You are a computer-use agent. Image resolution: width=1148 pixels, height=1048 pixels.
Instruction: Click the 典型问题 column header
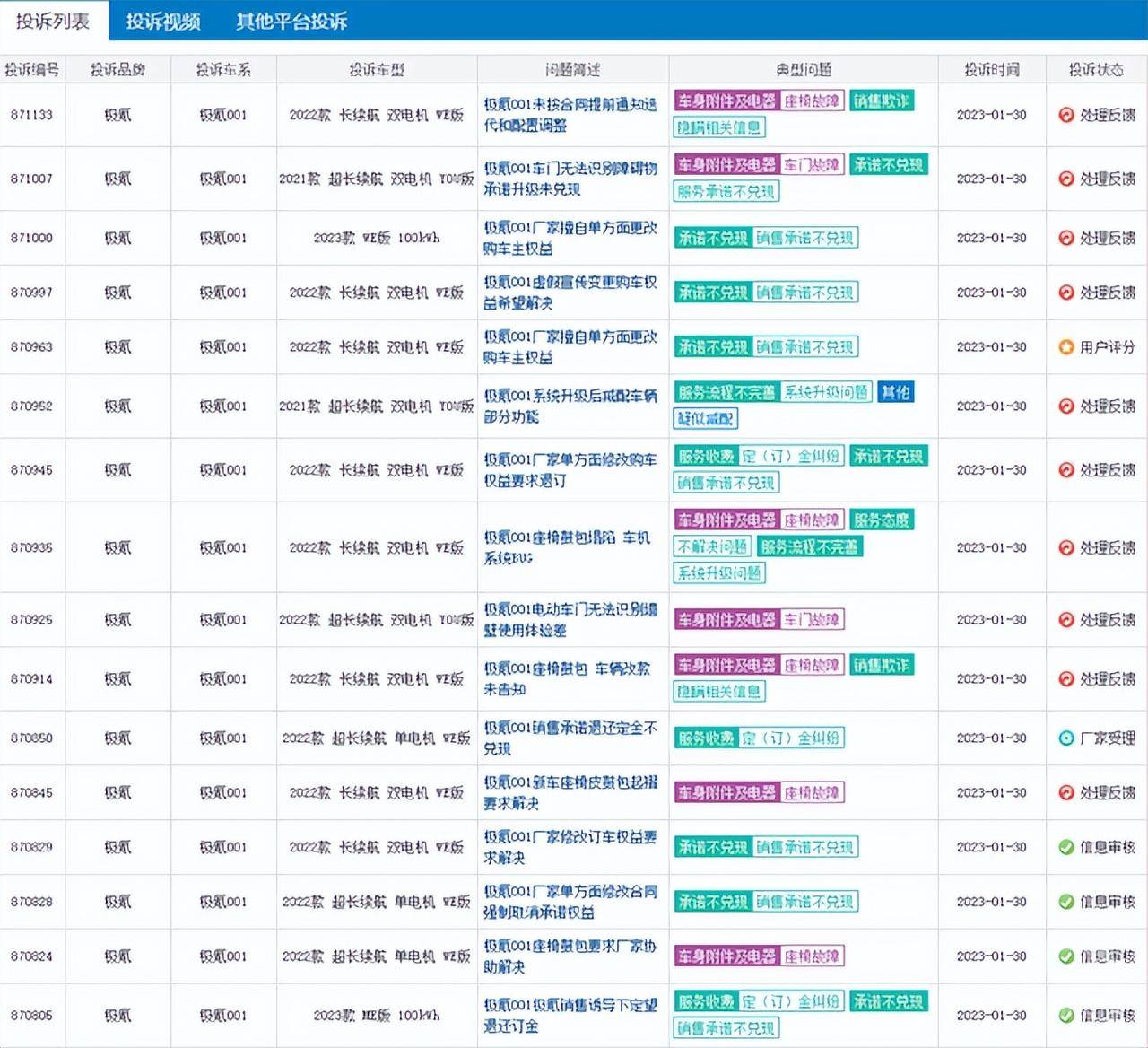(x=804, y=69)
